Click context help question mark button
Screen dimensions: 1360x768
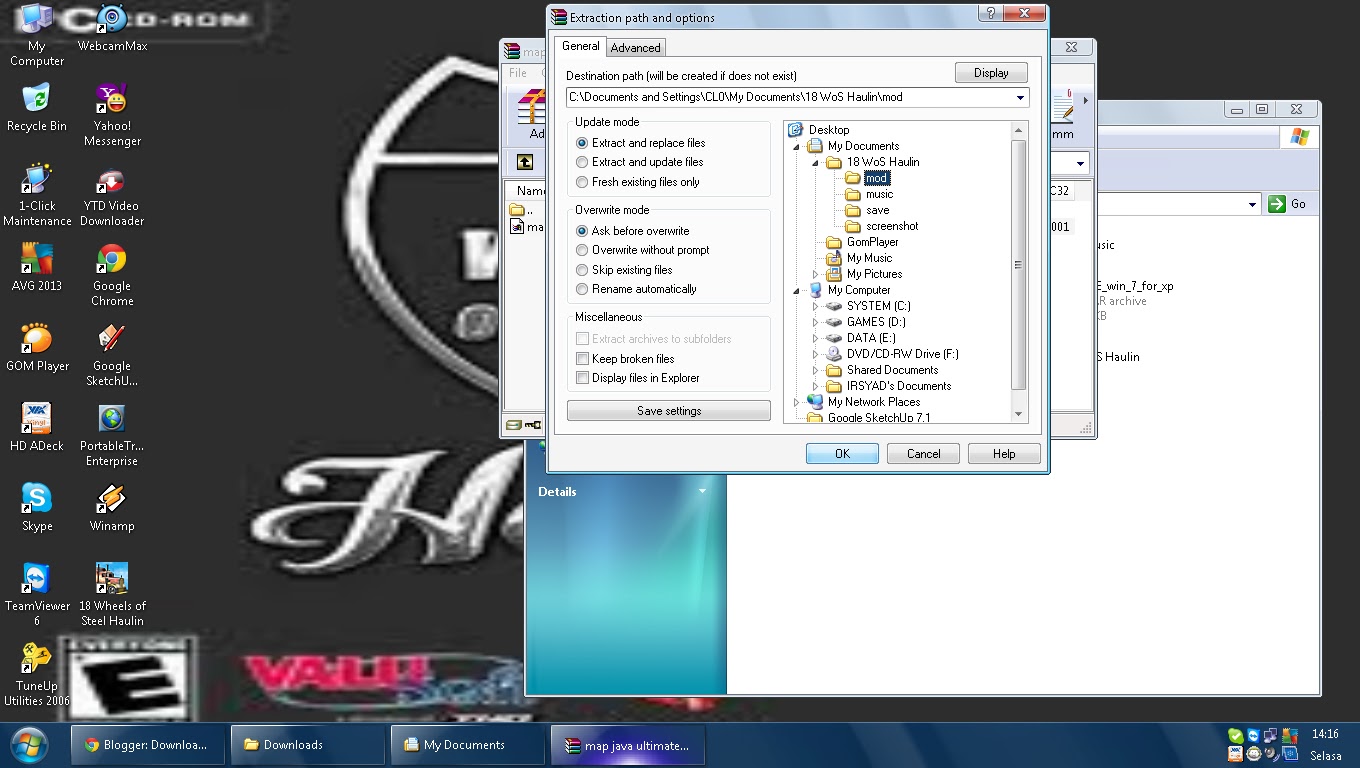(989, 14)
